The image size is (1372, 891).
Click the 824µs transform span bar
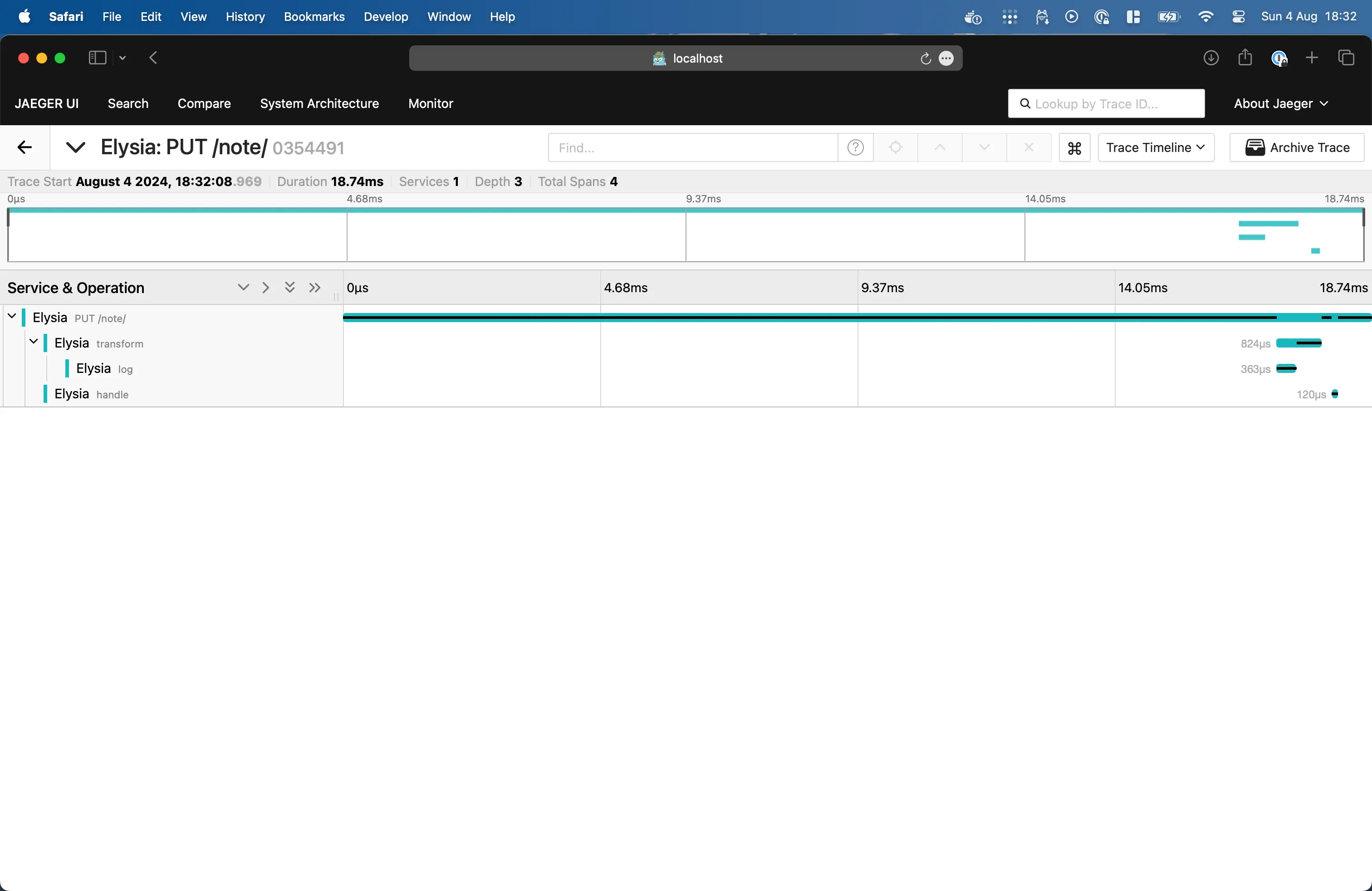pyautogui.click(x=1298, y=343)
